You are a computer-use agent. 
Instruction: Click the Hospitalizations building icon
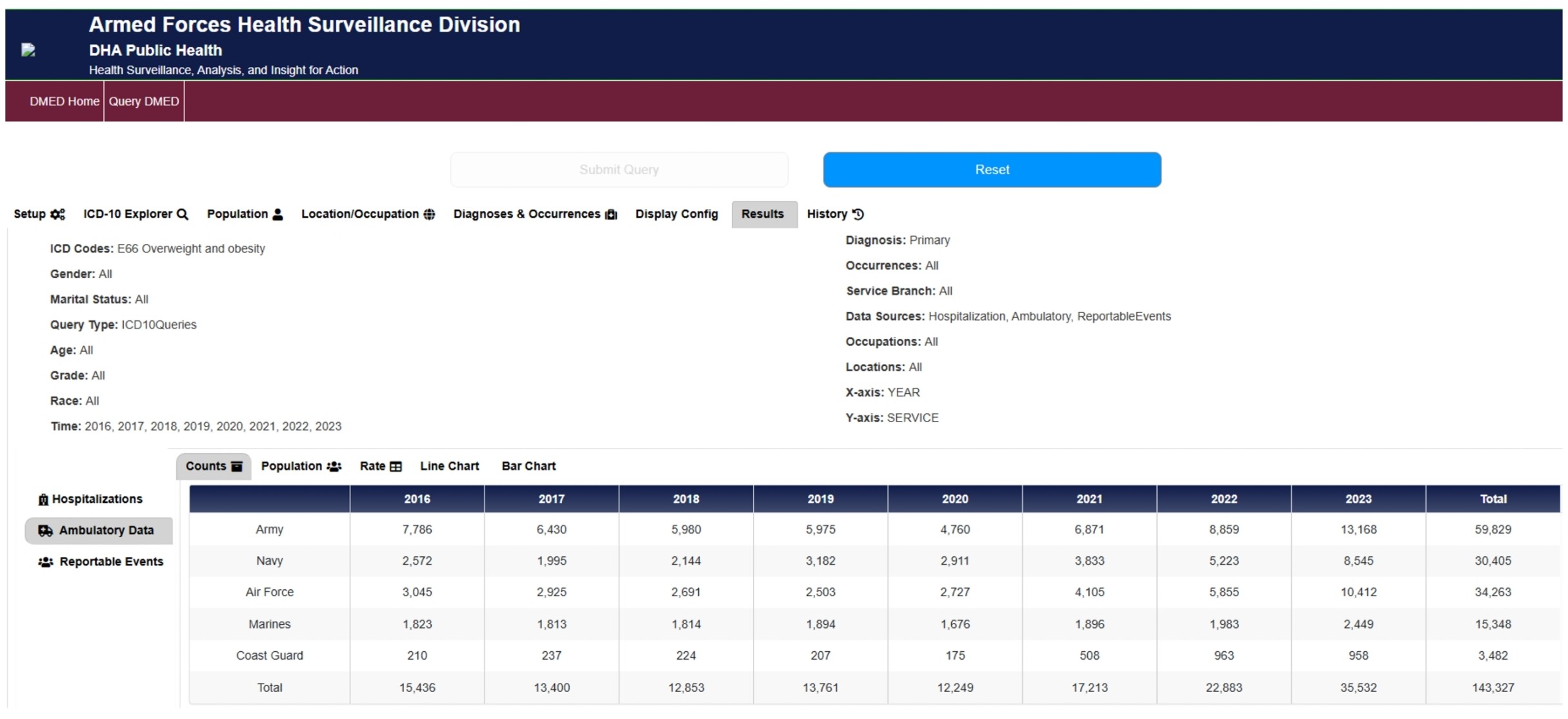click(43, 500)
